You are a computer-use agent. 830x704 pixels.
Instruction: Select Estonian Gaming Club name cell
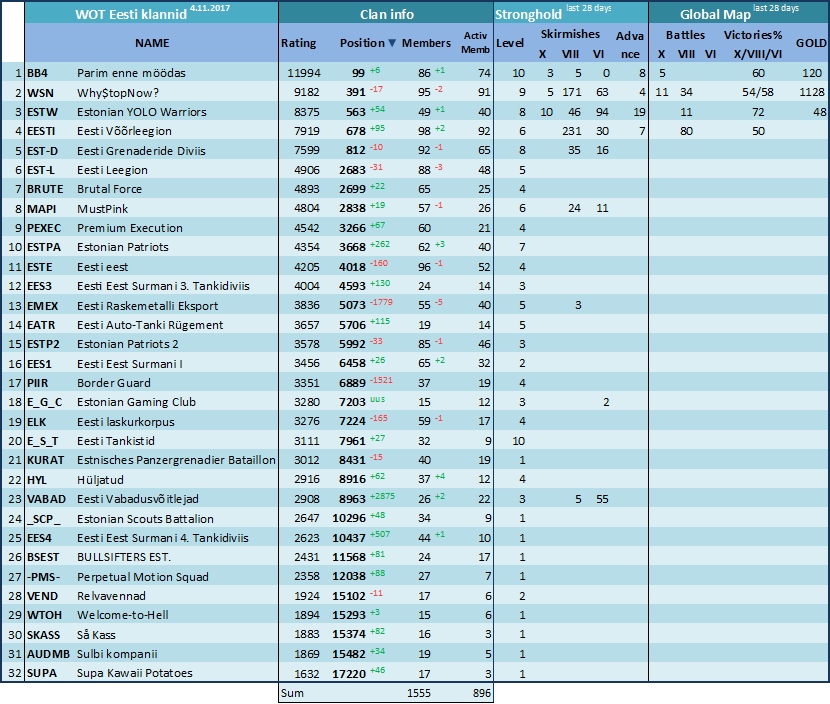(137, 402)
